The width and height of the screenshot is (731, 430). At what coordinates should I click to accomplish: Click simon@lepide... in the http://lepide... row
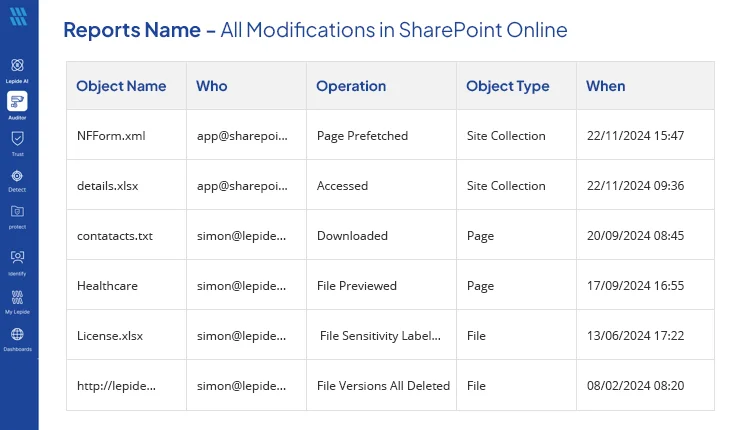coord(241,386)
